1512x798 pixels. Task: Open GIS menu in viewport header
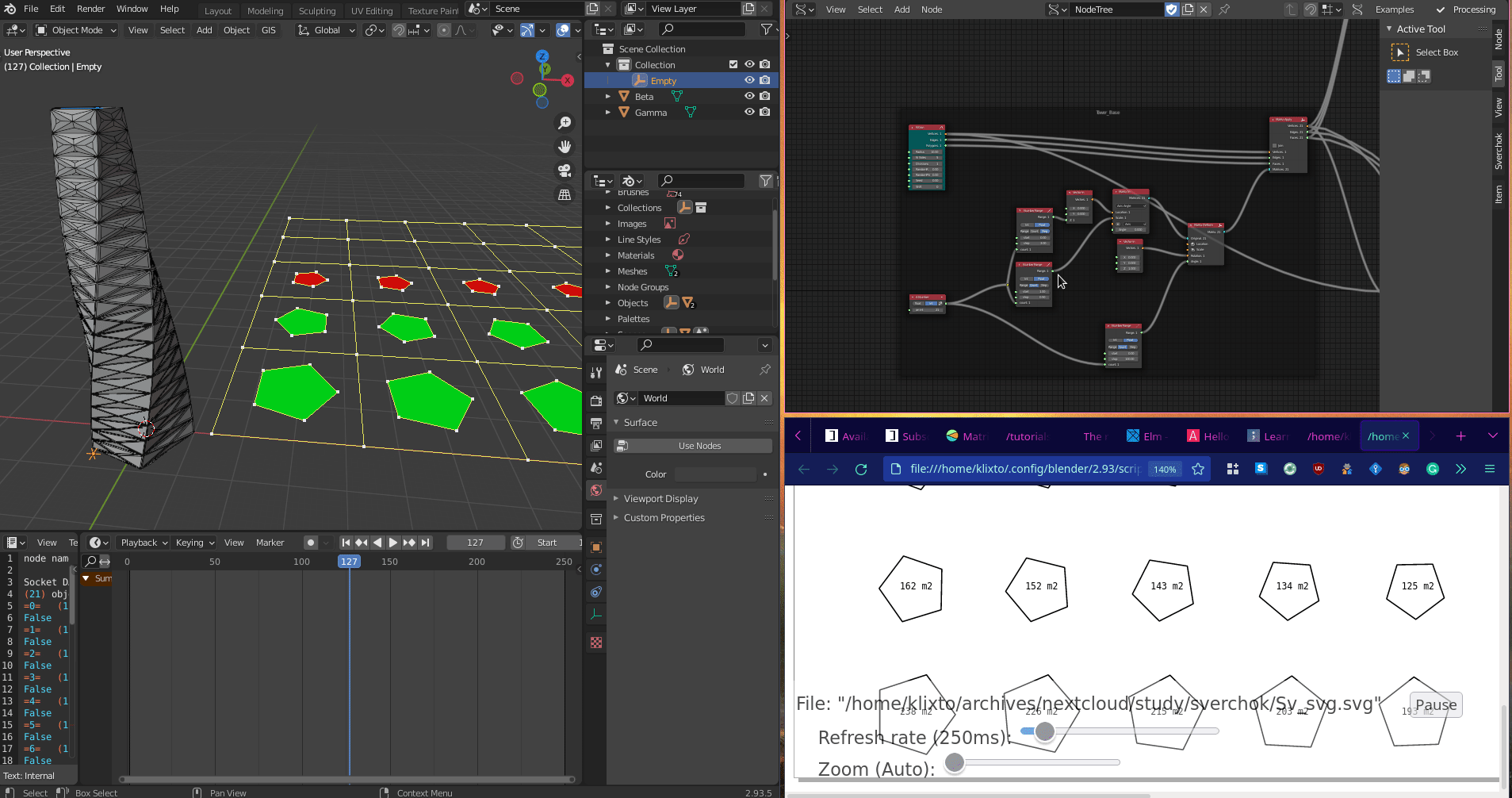[269, 30]
